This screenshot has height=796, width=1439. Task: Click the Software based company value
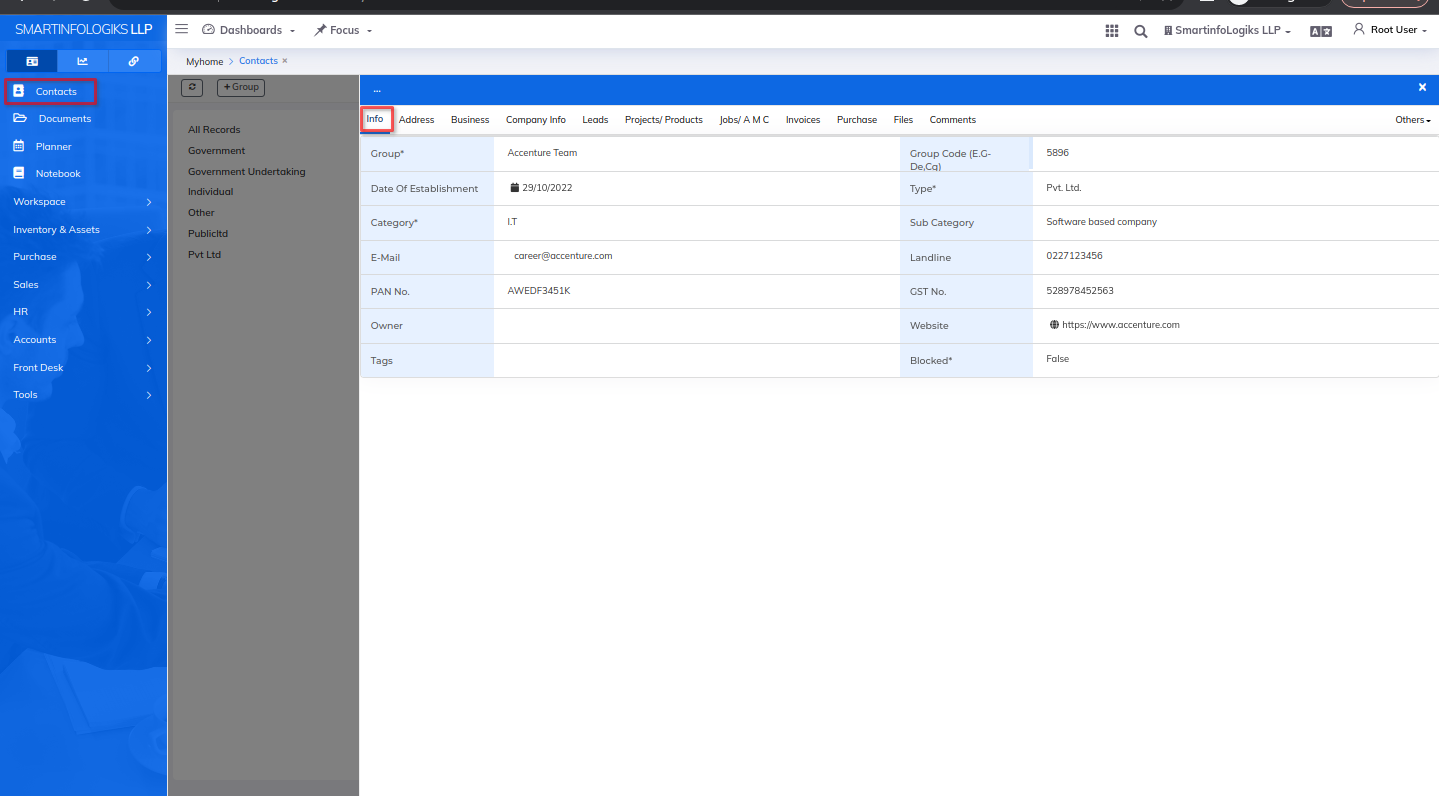pos(1101,222)
